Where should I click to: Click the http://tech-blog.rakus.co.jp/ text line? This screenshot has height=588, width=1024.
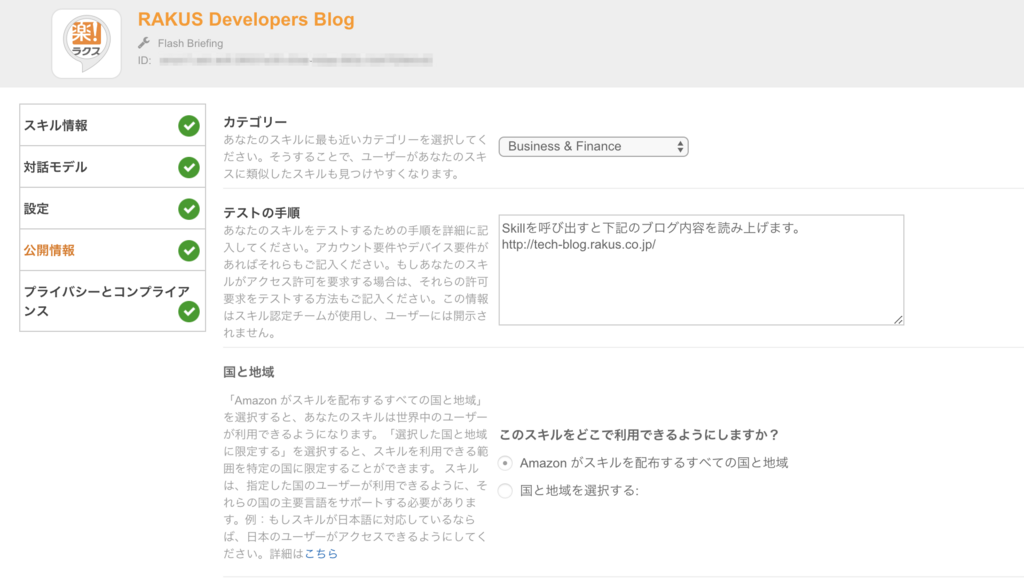[x=579, y=245]
